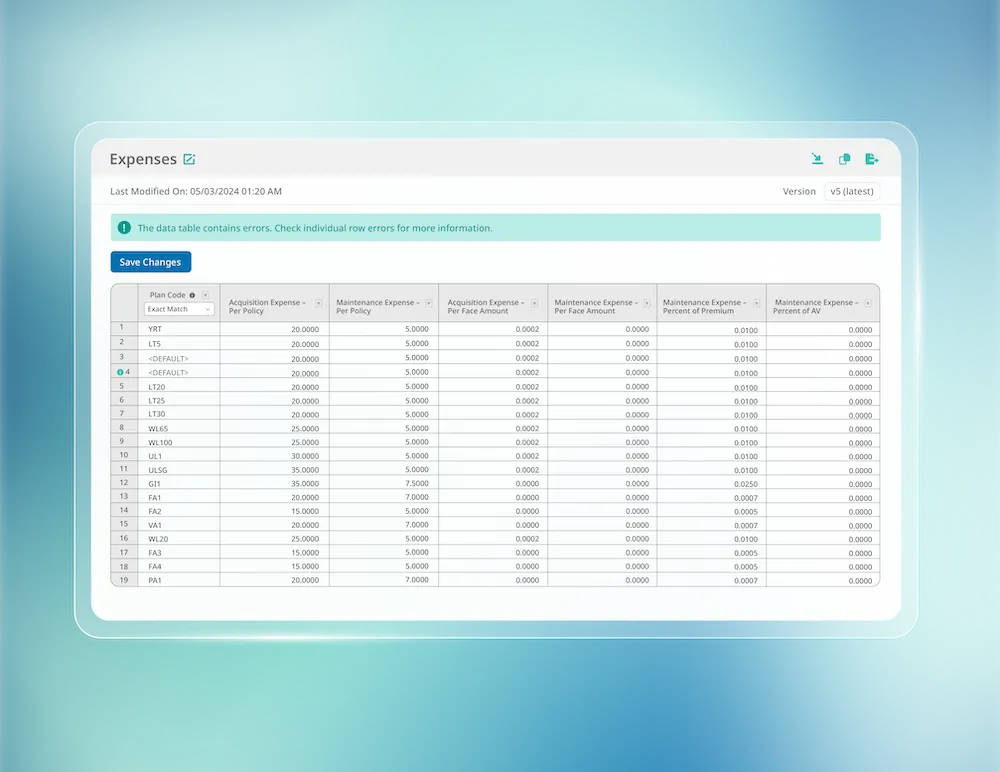Select the WL20 plan code cell
Screen dimensions: 1000x772
click(x=179, y=539)
